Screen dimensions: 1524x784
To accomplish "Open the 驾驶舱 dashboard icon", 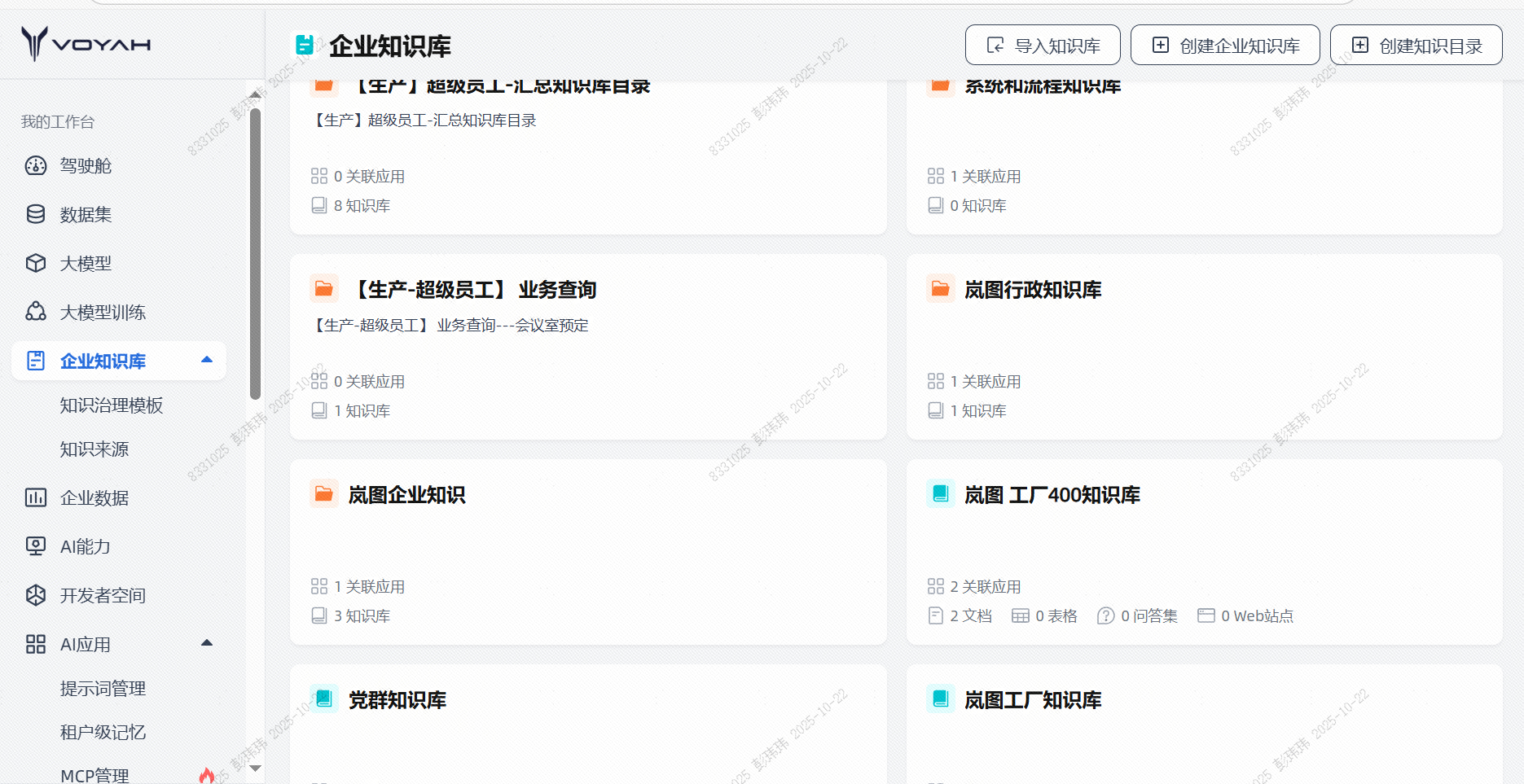I will 36,166.
